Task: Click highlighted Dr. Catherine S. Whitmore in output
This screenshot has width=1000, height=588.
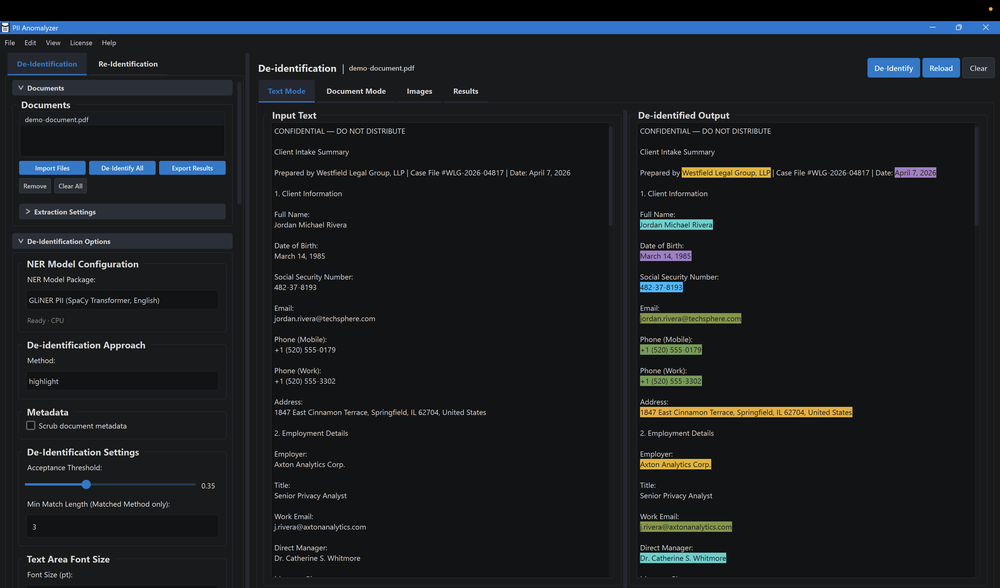Action: point(682,559)
